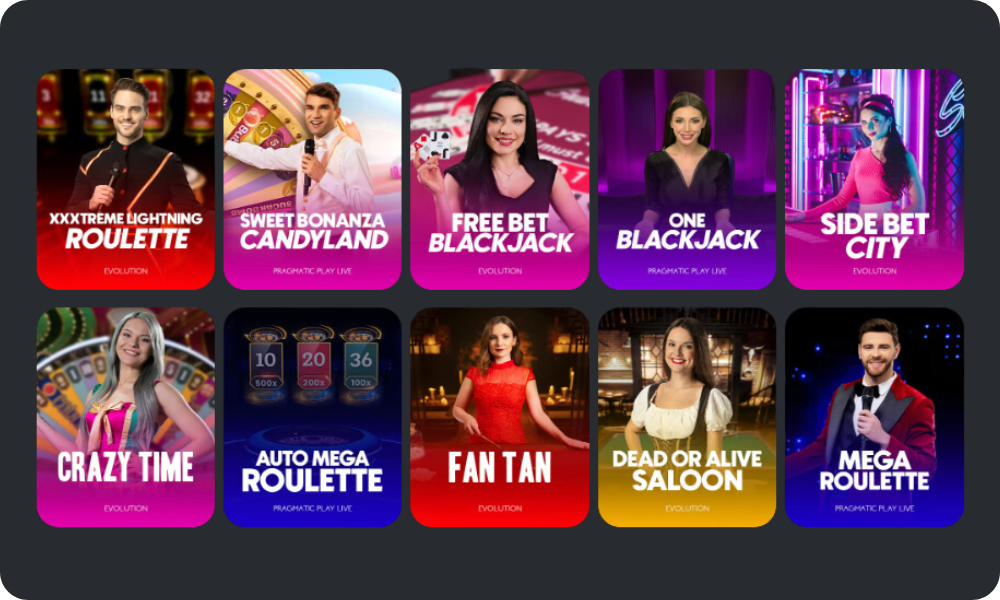This screenshot has height=600, width=1000.
Task: Click the 36 100x multiplier card
Action: pyautogui.click(x=360, y=365)
